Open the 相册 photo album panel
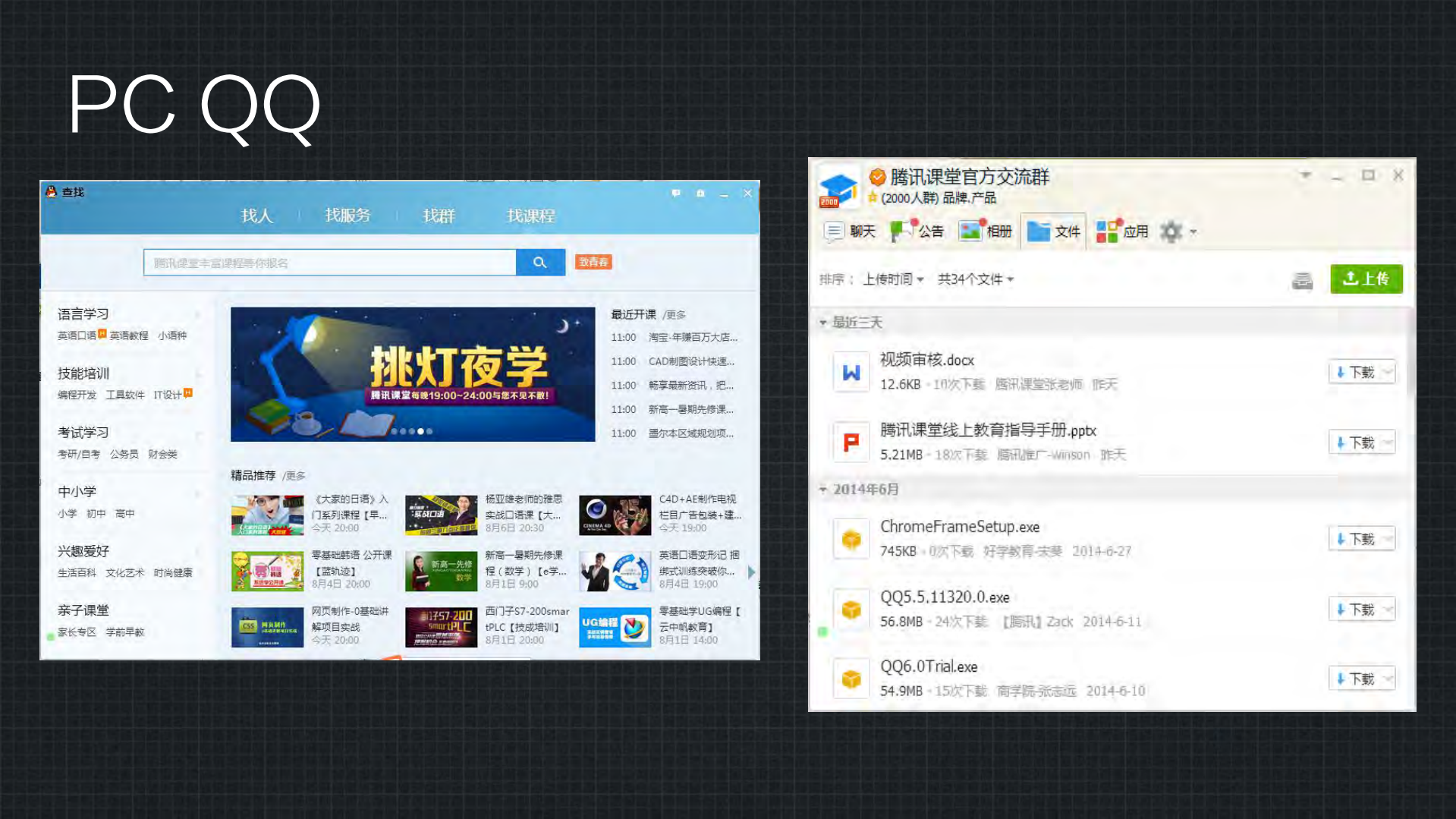The height and width of the screenshot is (819, 1456). tap(984, 232)
